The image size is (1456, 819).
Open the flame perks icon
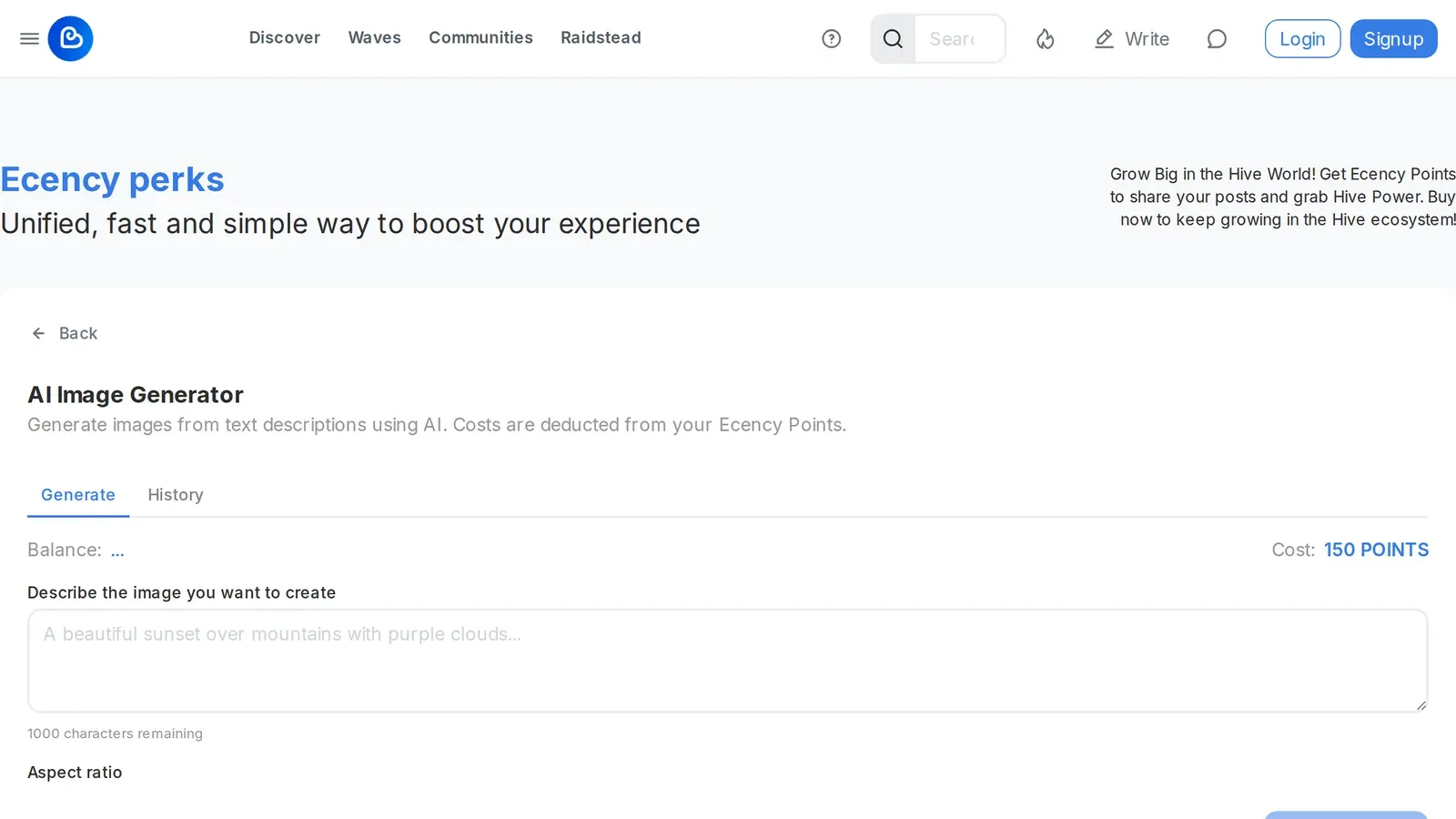tap(1045, 38)
